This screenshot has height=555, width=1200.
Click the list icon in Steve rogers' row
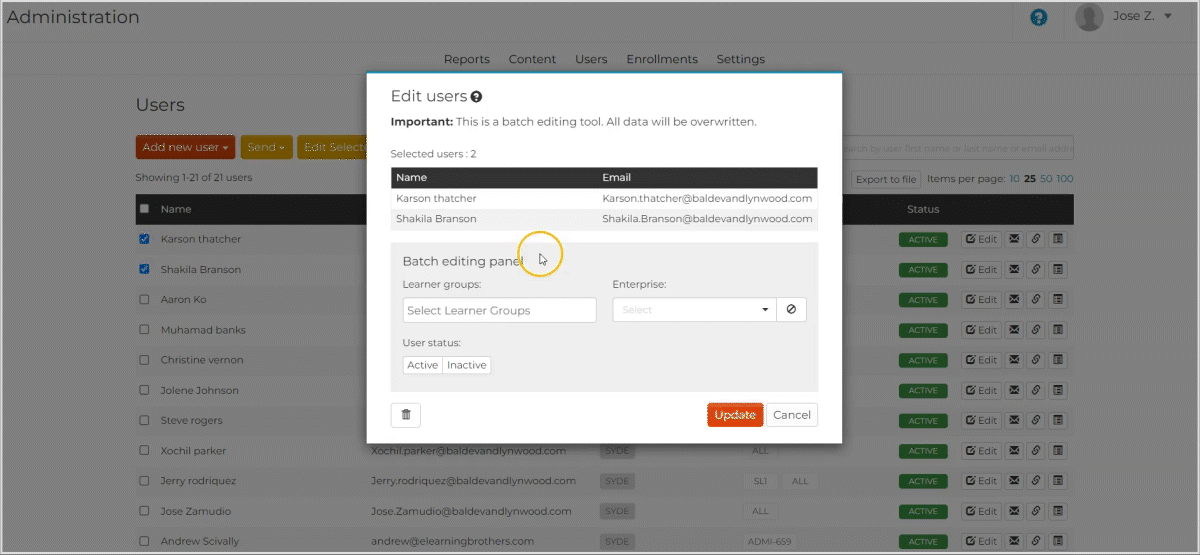pos(1059,421)
